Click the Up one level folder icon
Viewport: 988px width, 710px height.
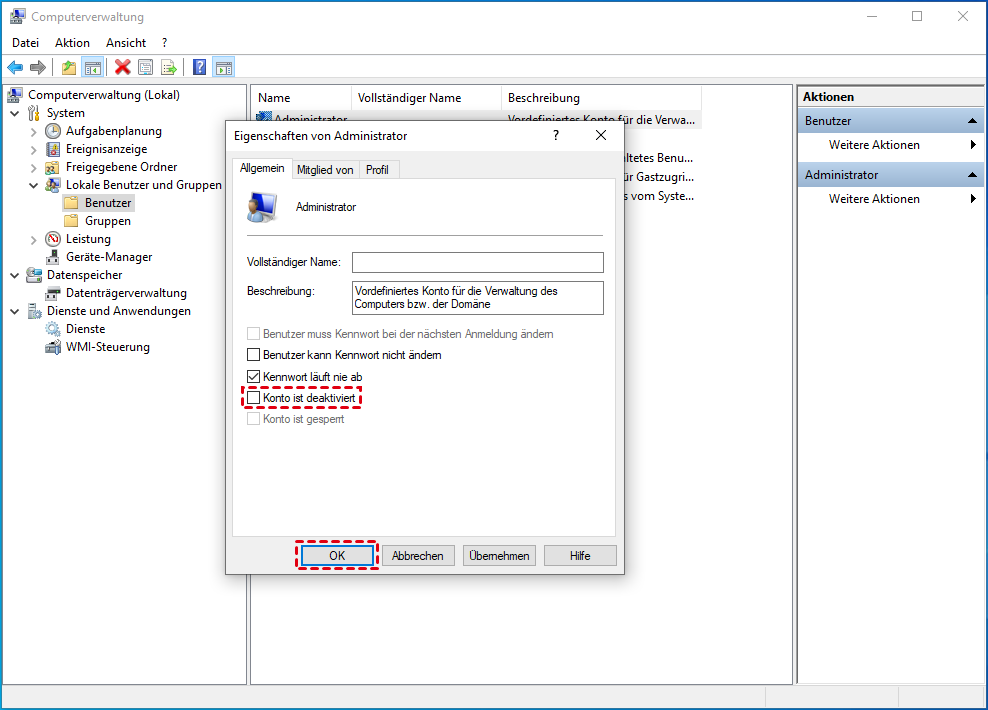[69, 67]
